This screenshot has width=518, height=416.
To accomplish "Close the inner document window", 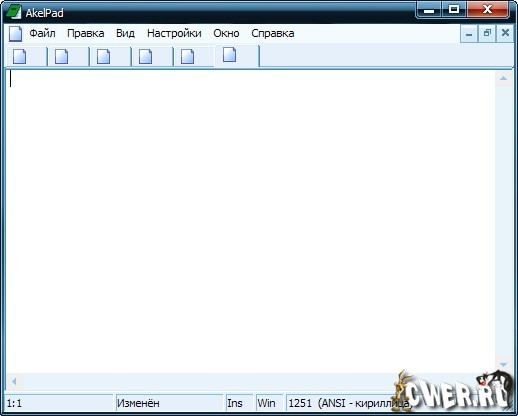I will pyautogui.click(x=505, y=34).
